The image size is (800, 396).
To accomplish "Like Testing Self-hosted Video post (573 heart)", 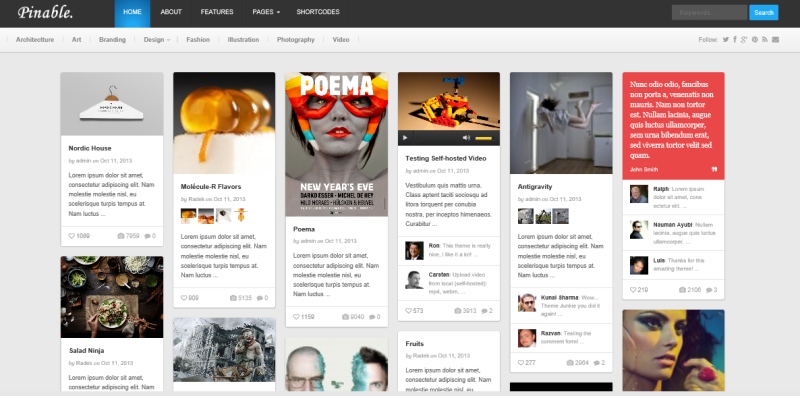I will point(408,310).
